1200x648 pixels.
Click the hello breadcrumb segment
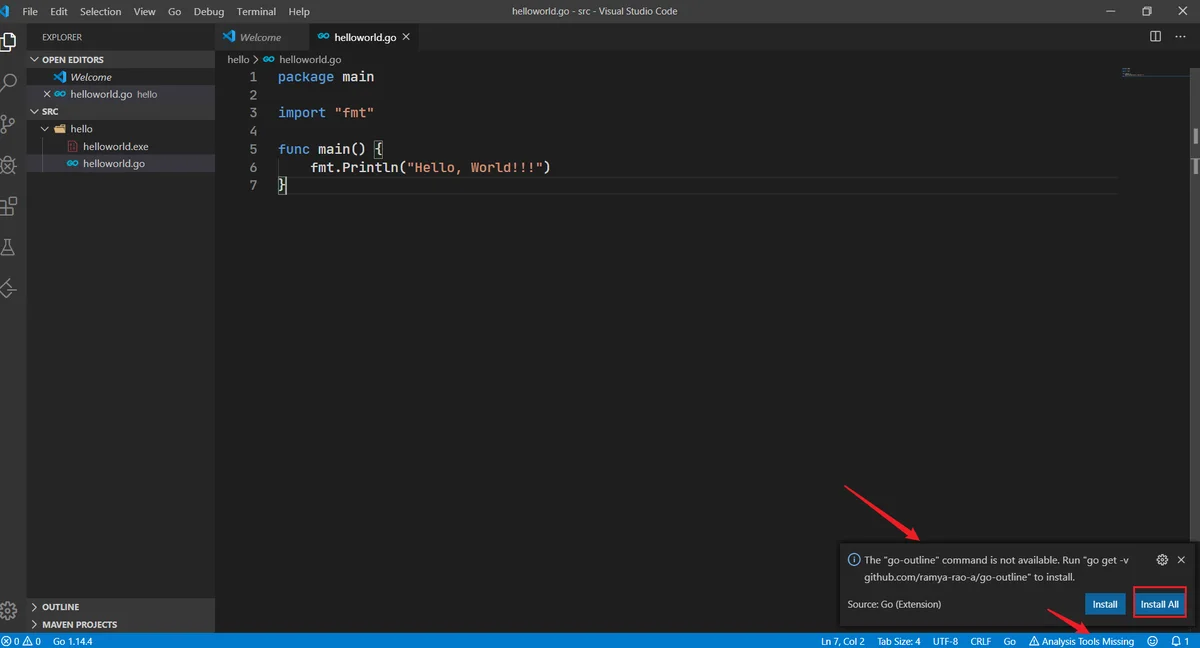[x=238, y=59]
